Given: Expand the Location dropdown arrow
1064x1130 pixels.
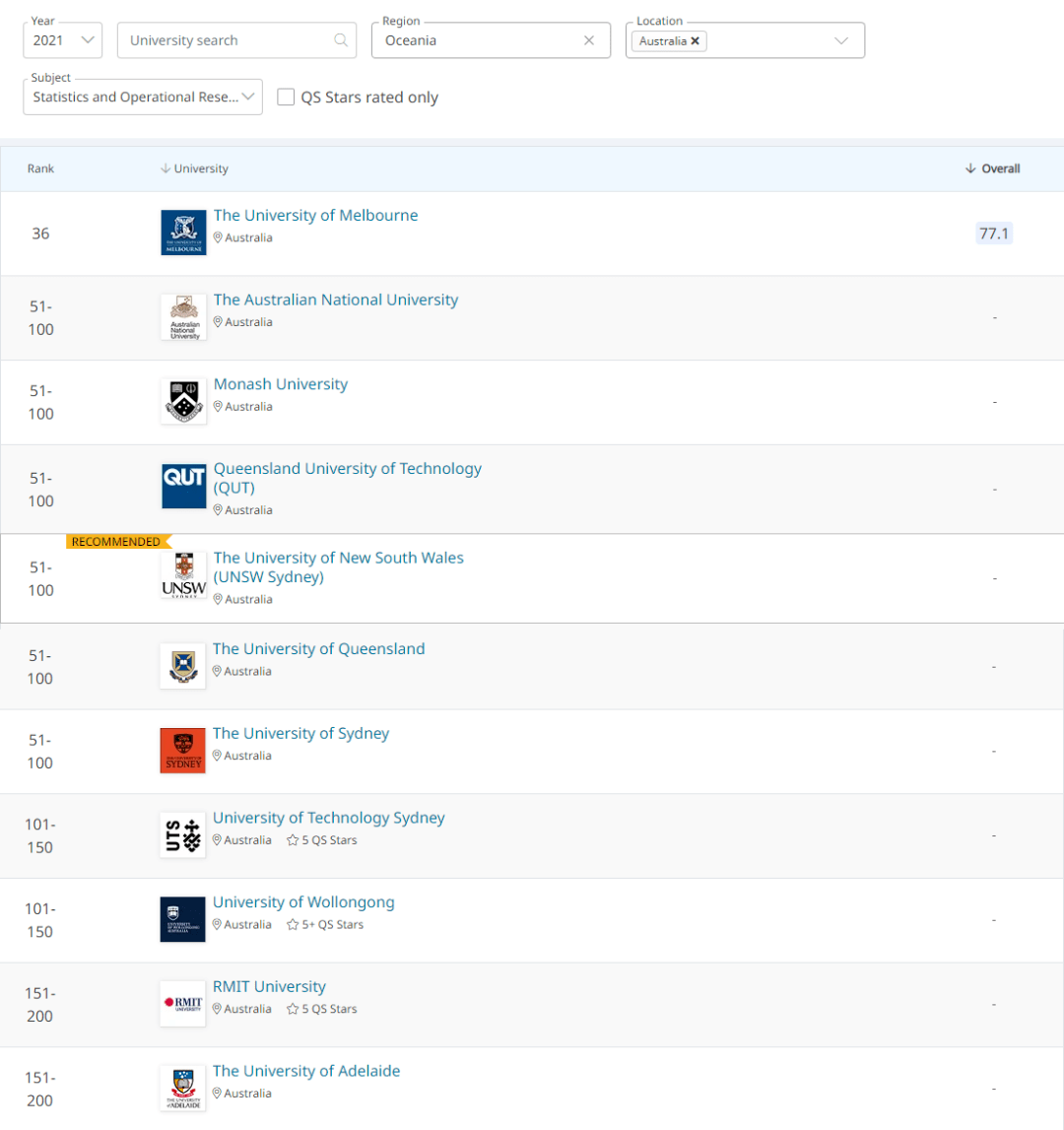Looking at the screenshot, I should (x=840, y=40).
